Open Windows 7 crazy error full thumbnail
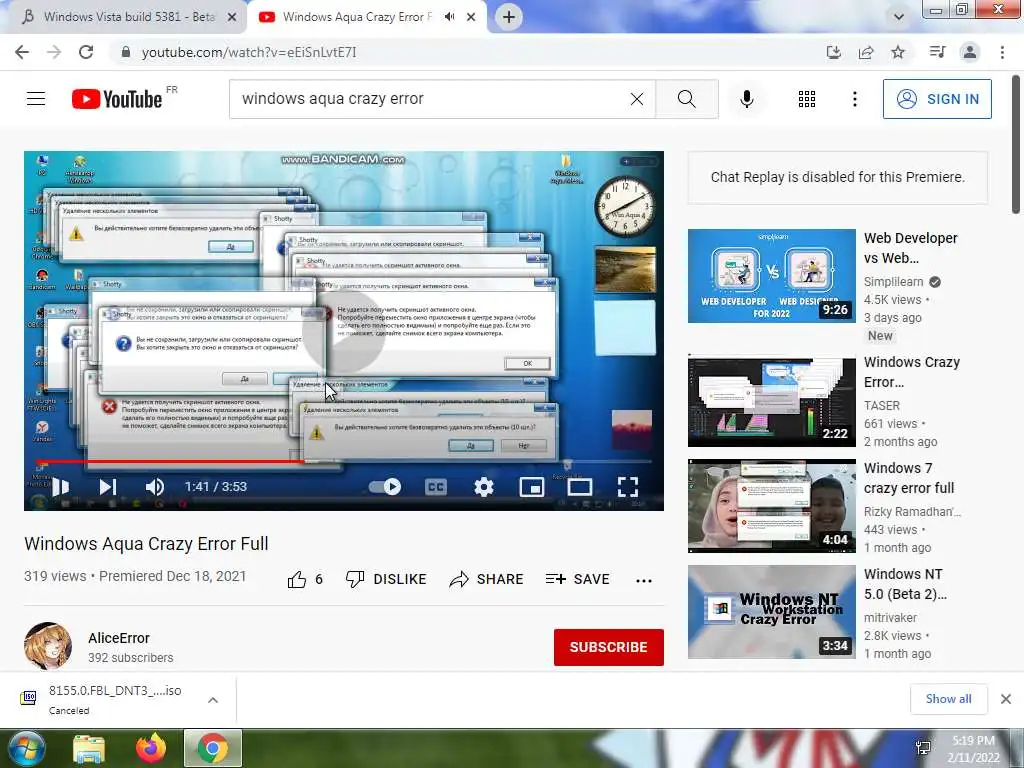 (x=771, y=505)
